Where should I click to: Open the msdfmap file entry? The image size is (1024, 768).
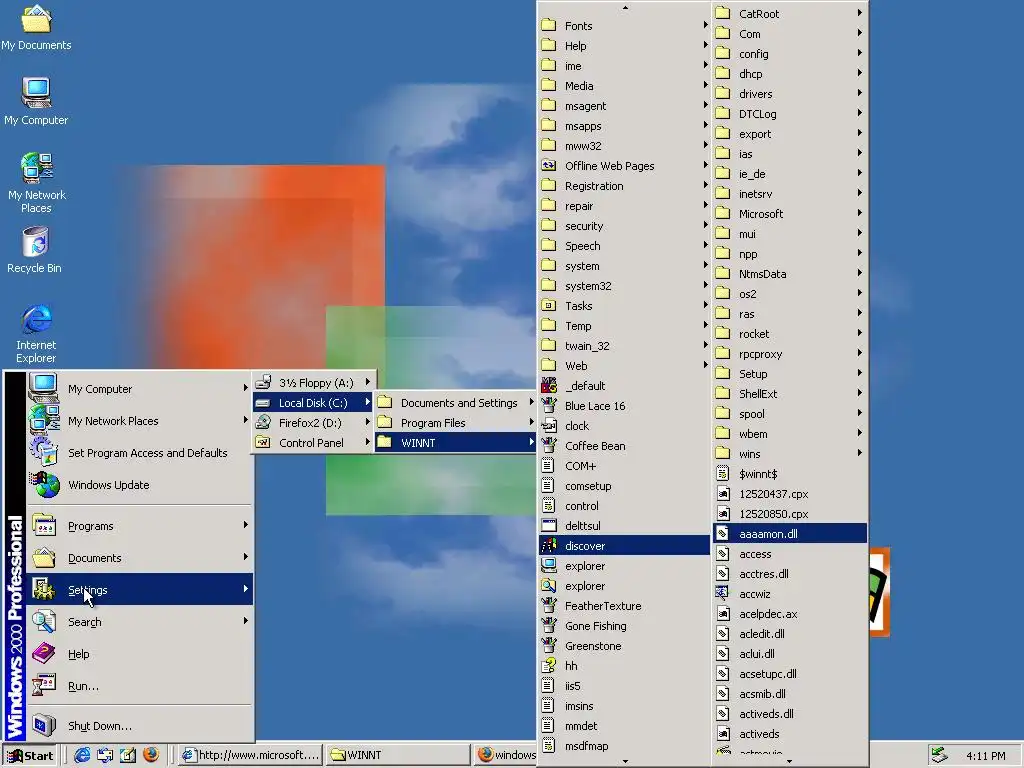tap(624, 746)
